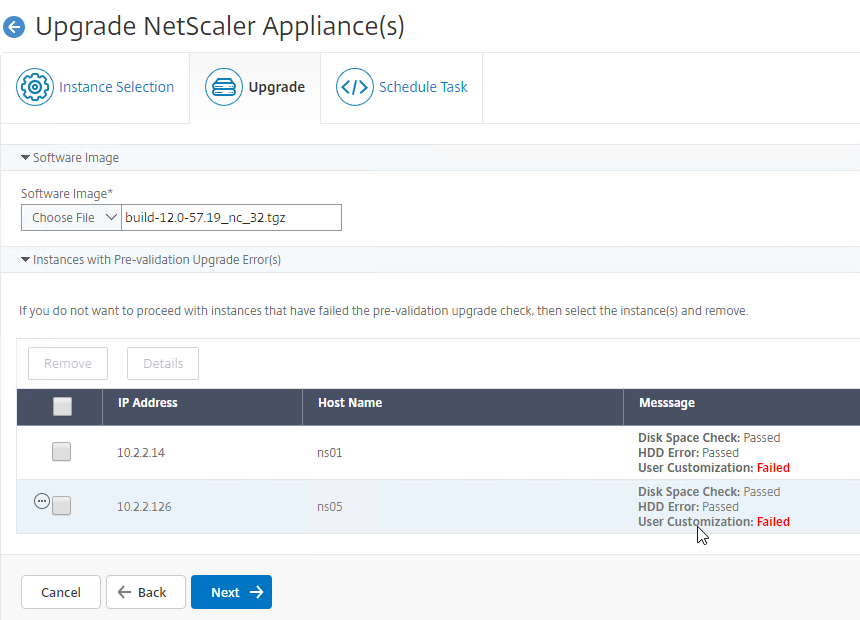Sort by IP Address column header
This screenshot has height=620, width=860.
148,403
